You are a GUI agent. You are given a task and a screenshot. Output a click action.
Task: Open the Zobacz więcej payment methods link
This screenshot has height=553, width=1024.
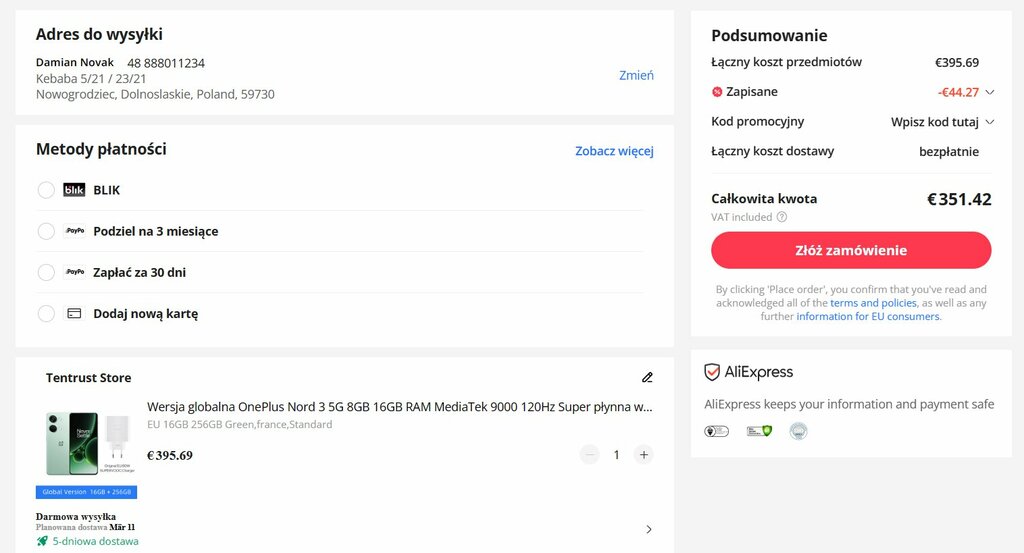click(x=614, y=151)
